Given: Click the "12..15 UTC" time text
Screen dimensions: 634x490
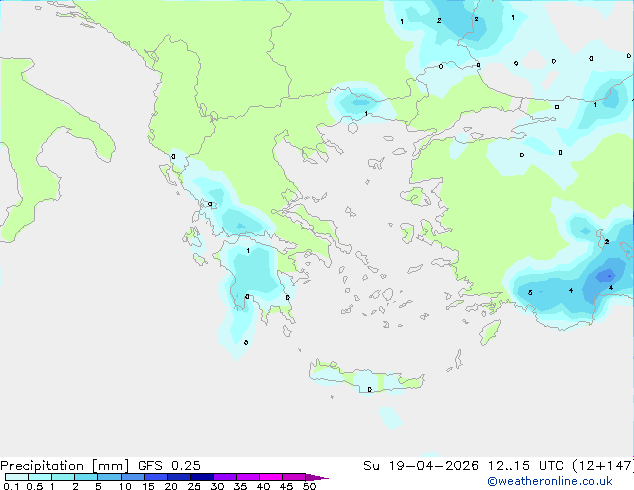Looking at the screenshot, I should (526, 466).
